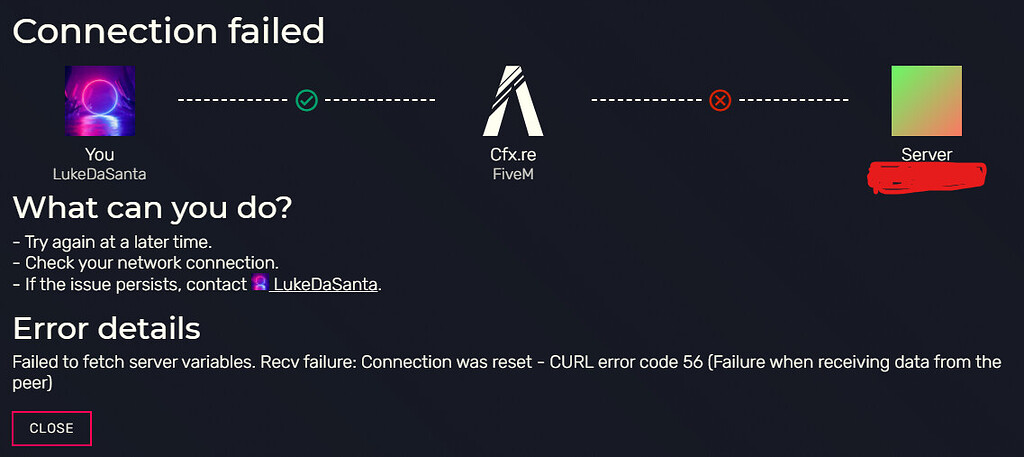Close the connection failed dialog
This screenshot has width=1024, height=457.
52,428
